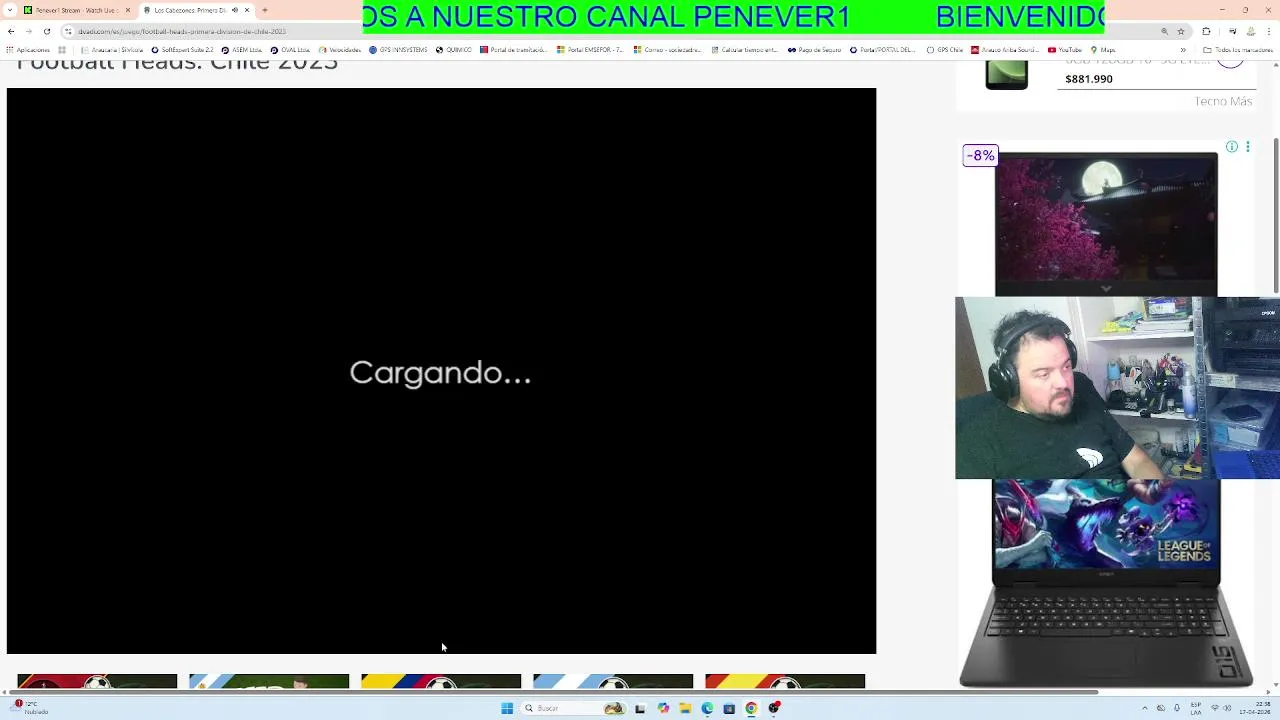View site information icon in address bar
The width and height of the screenshot is (1280, 720).
coord(70,31)
